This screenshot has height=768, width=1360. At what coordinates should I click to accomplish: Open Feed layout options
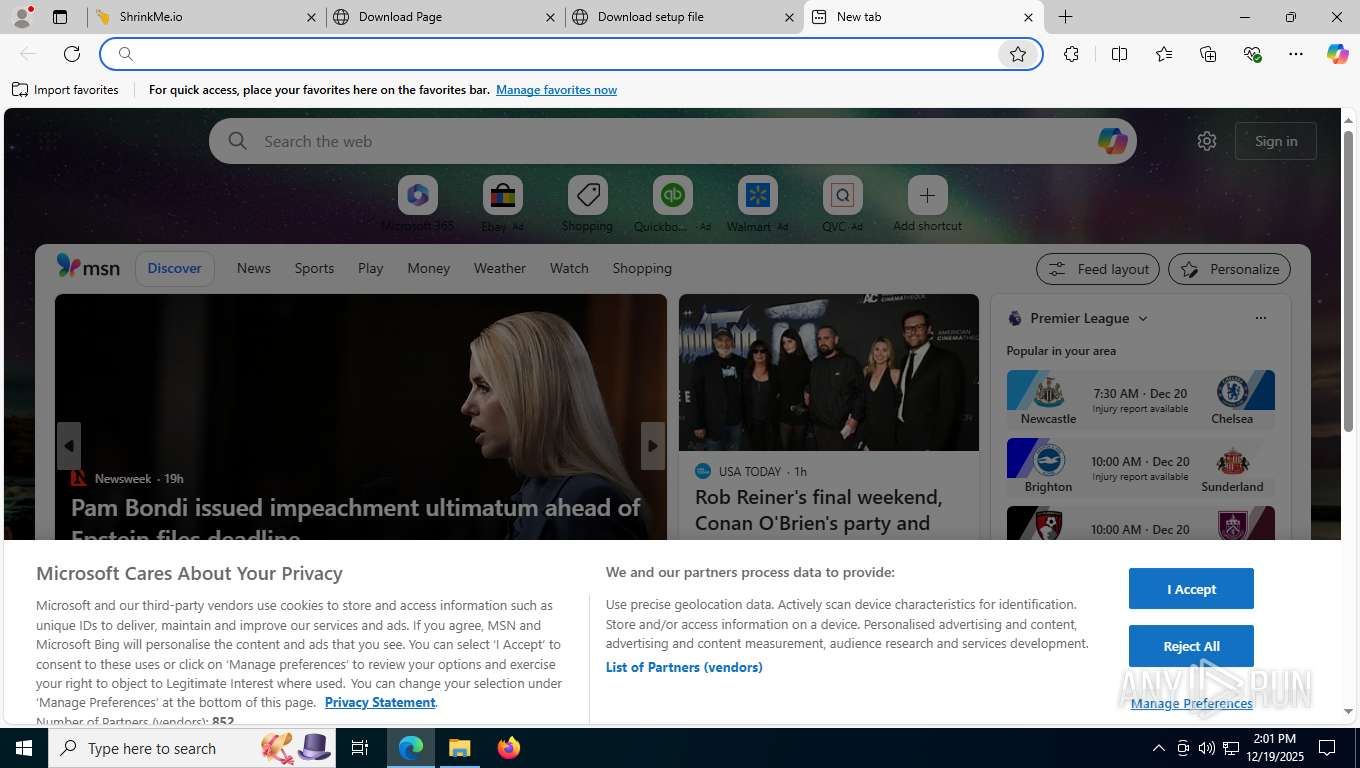(x=1098, y=269)
